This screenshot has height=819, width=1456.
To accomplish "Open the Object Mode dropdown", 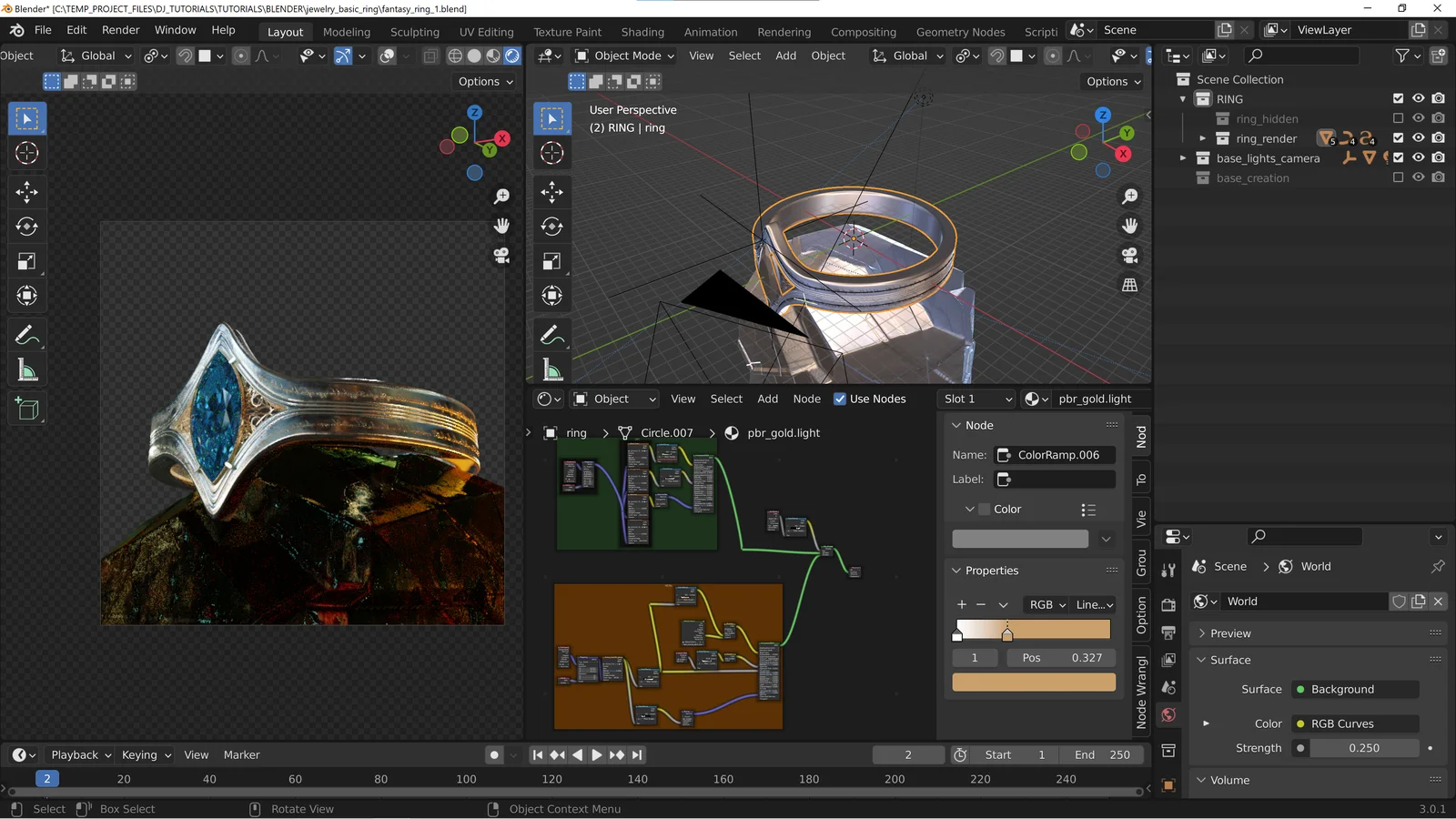I will pos(626,56).
